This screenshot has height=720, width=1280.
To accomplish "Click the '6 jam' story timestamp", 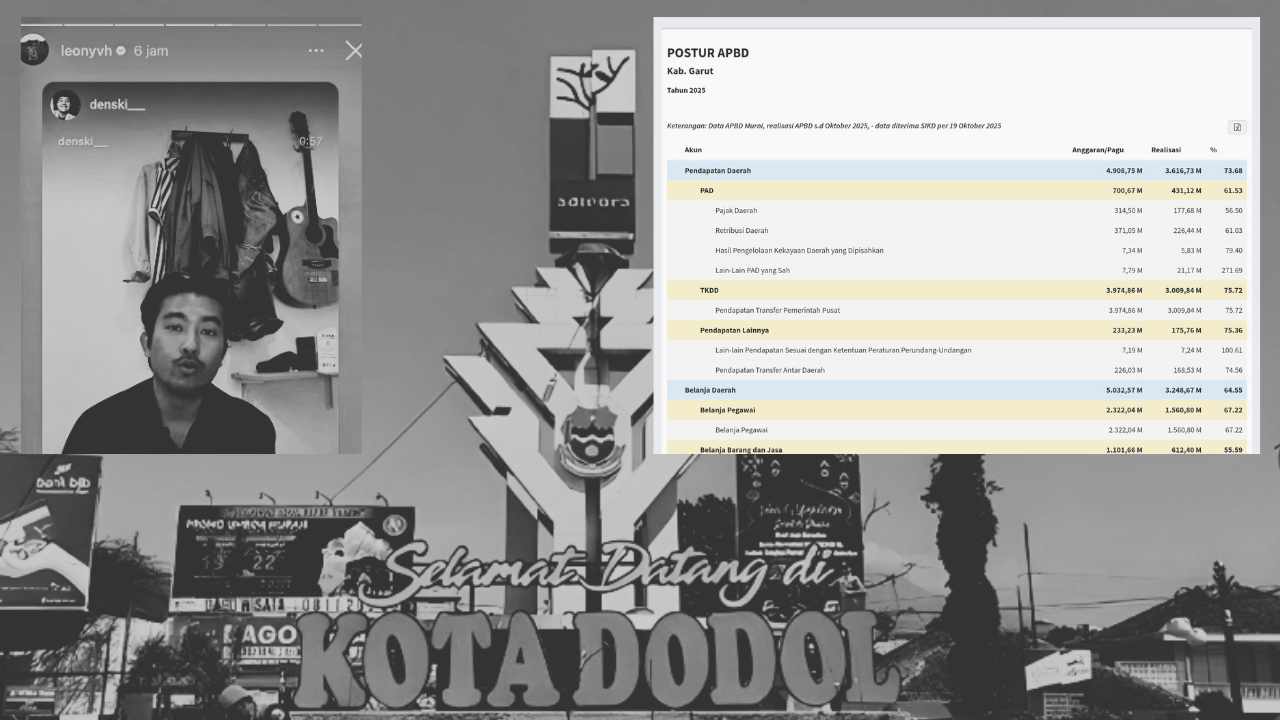I will click(x=151, y=50).
